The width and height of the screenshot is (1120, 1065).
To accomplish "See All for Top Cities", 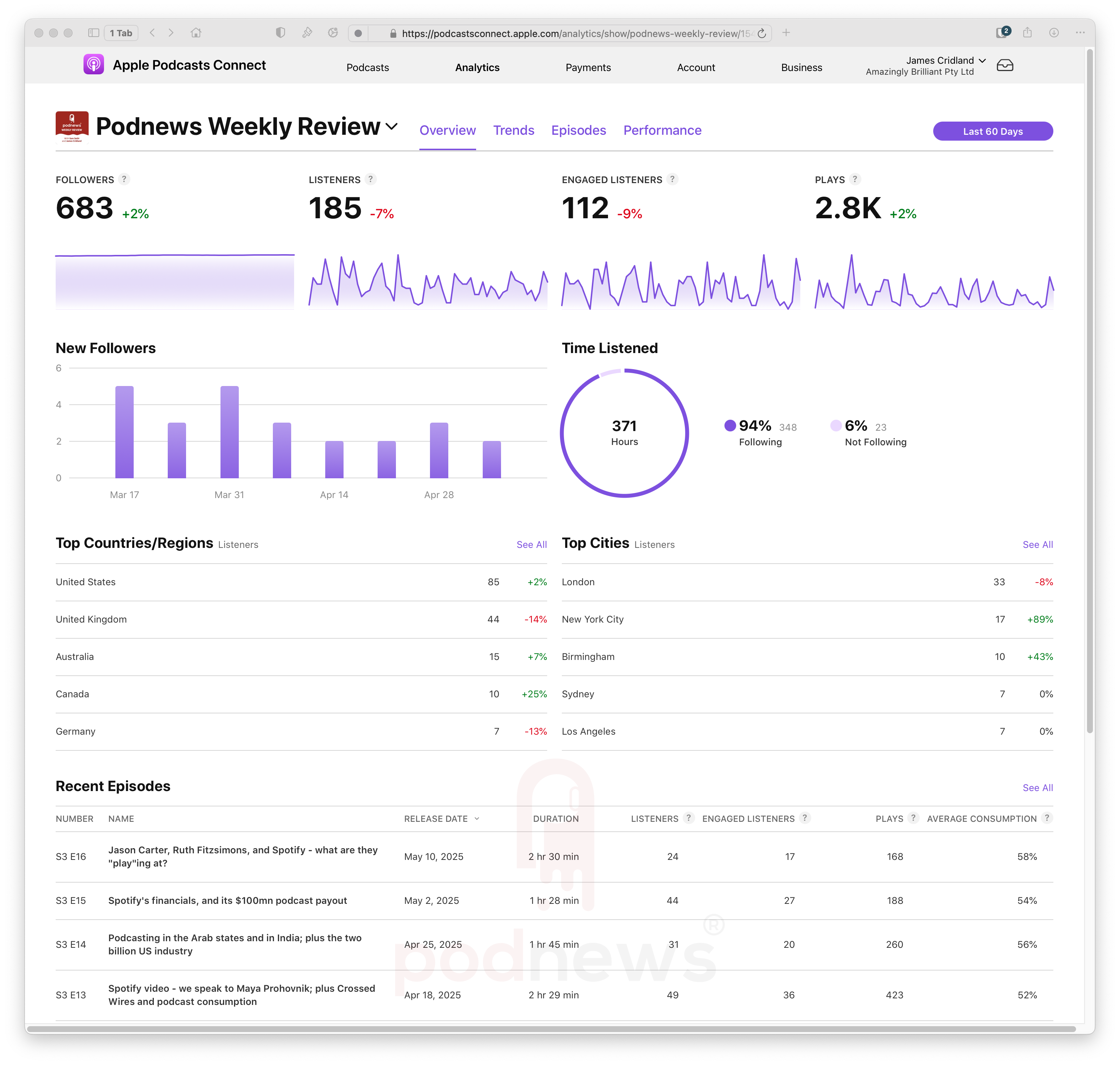I will pos(1037,545).
